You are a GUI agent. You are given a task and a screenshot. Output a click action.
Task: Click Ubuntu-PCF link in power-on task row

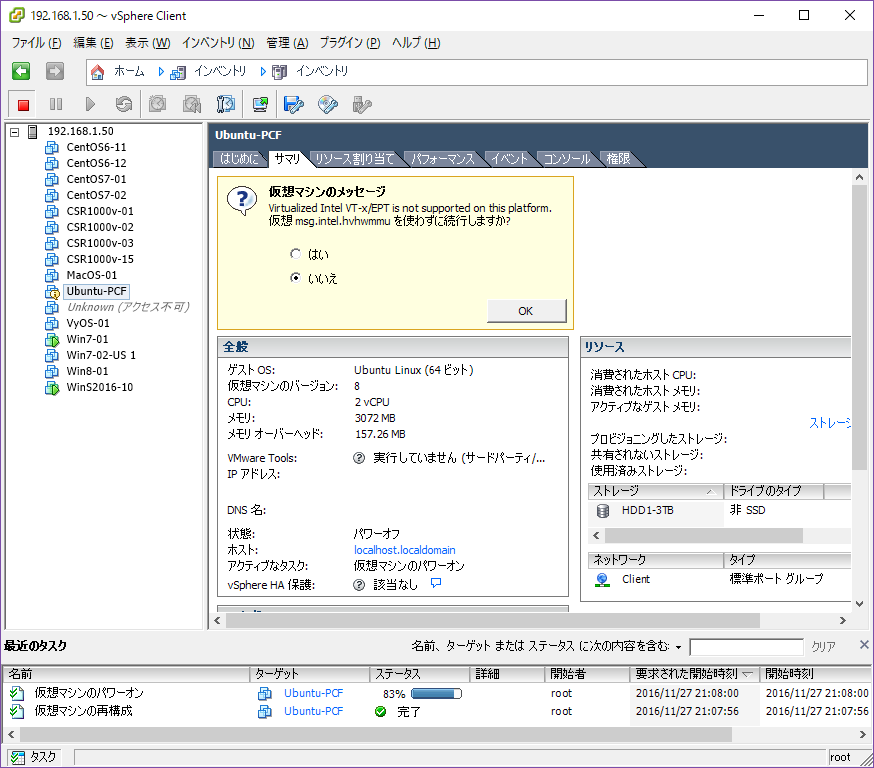click(x=313, y=693)
